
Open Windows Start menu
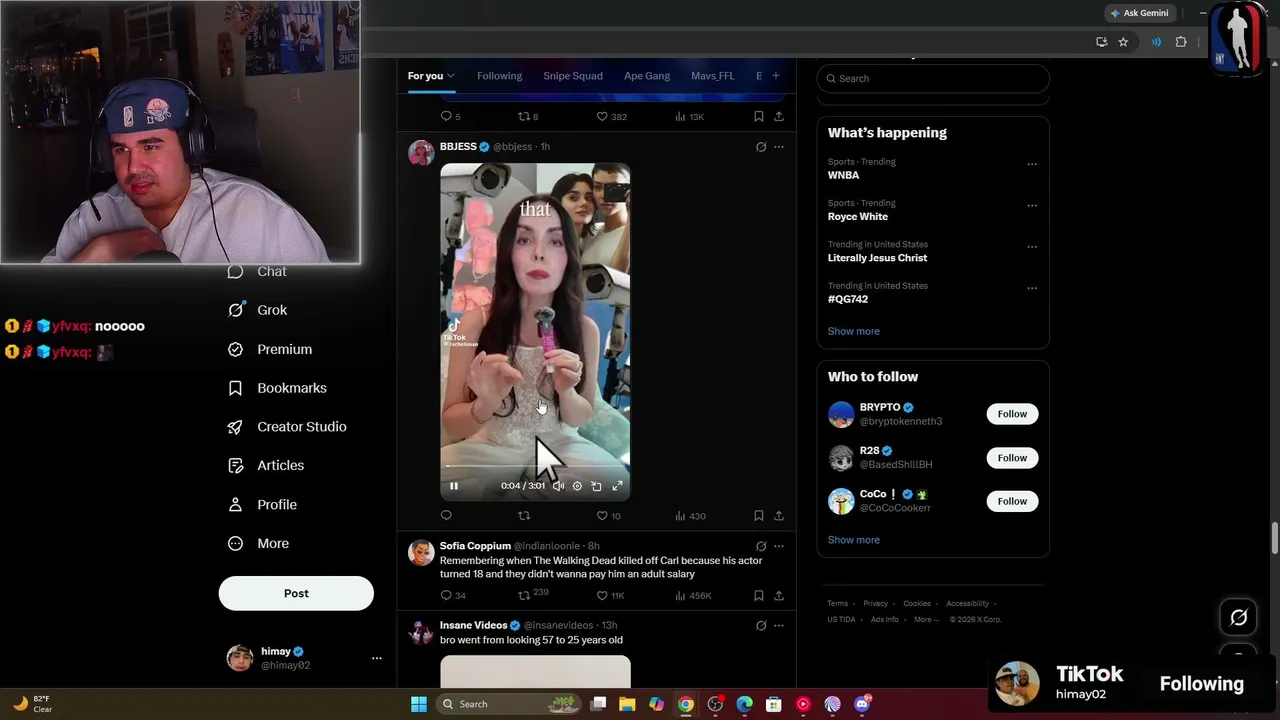pyautogui.click(x=419, y=704)
